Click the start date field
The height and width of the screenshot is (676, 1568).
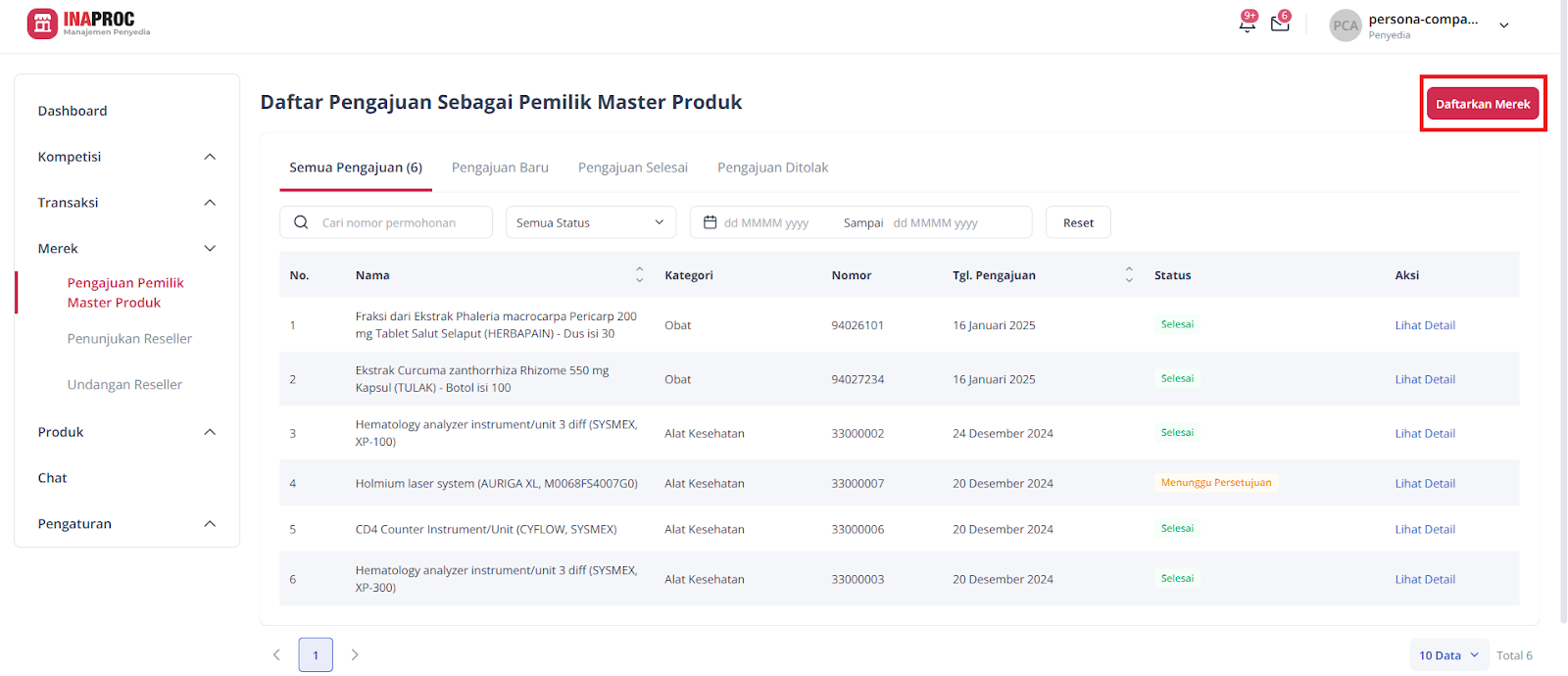pos(766,222)
